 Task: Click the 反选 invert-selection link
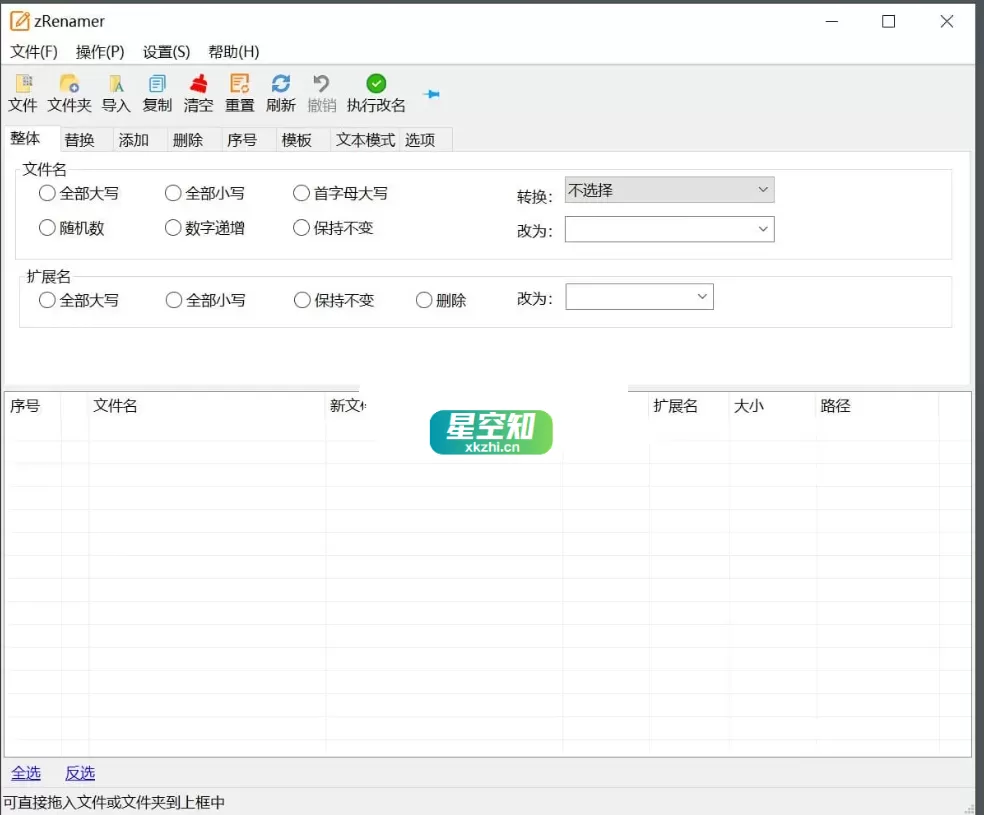tap(80, 772)
